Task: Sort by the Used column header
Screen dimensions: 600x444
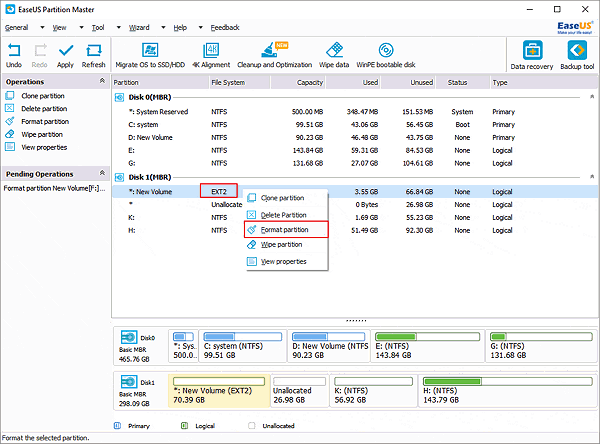Action: (353, 83)
